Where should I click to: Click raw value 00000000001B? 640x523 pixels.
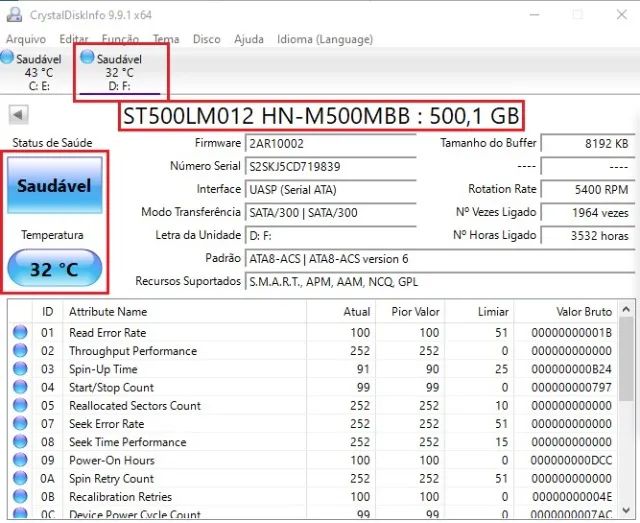[x=571, y=333]
